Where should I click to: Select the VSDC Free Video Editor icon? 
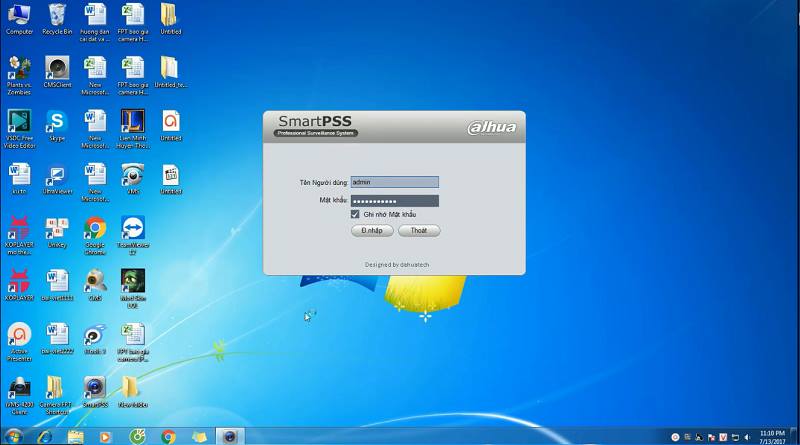click(19, 129)
